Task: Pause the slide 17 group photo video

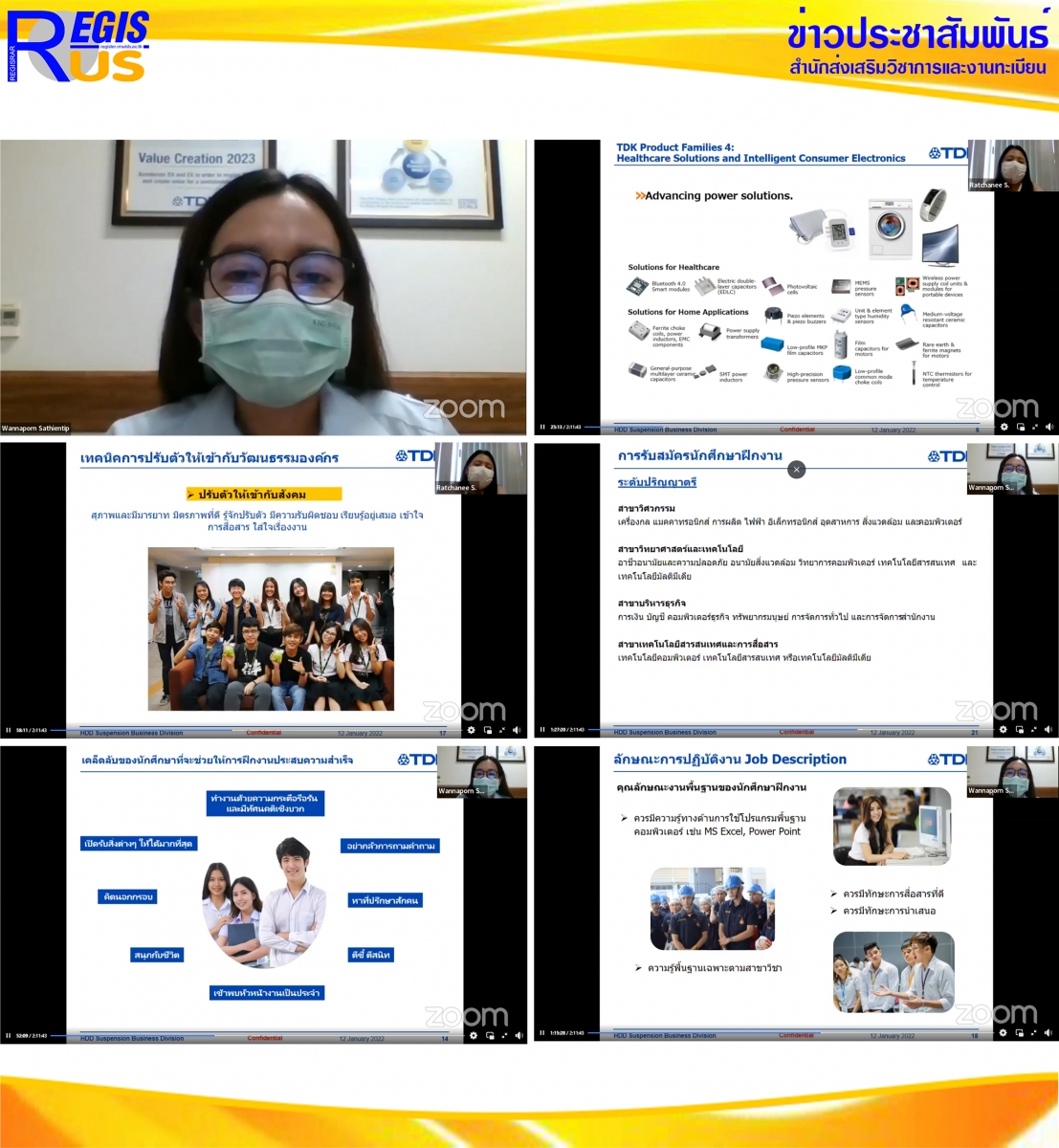Action: 9,731
